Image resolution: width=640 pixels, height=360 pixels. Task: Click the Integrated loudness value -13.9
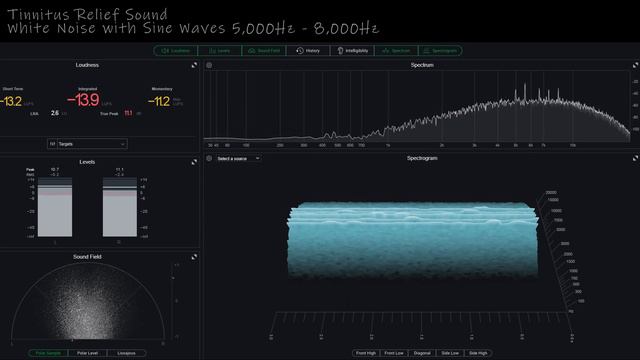[x=83, y=100]
